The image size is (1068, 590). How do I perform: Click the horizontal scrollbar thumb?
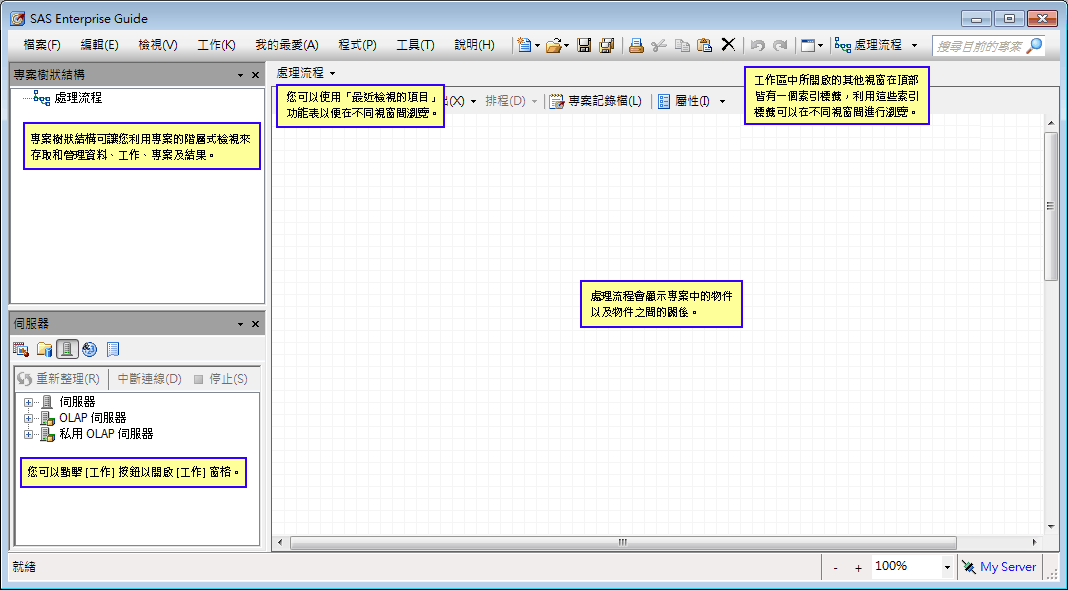[623, 543]
